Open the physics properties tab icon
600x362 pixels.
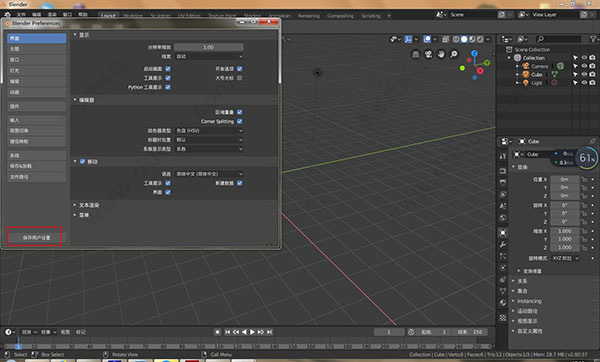point(503,267)
